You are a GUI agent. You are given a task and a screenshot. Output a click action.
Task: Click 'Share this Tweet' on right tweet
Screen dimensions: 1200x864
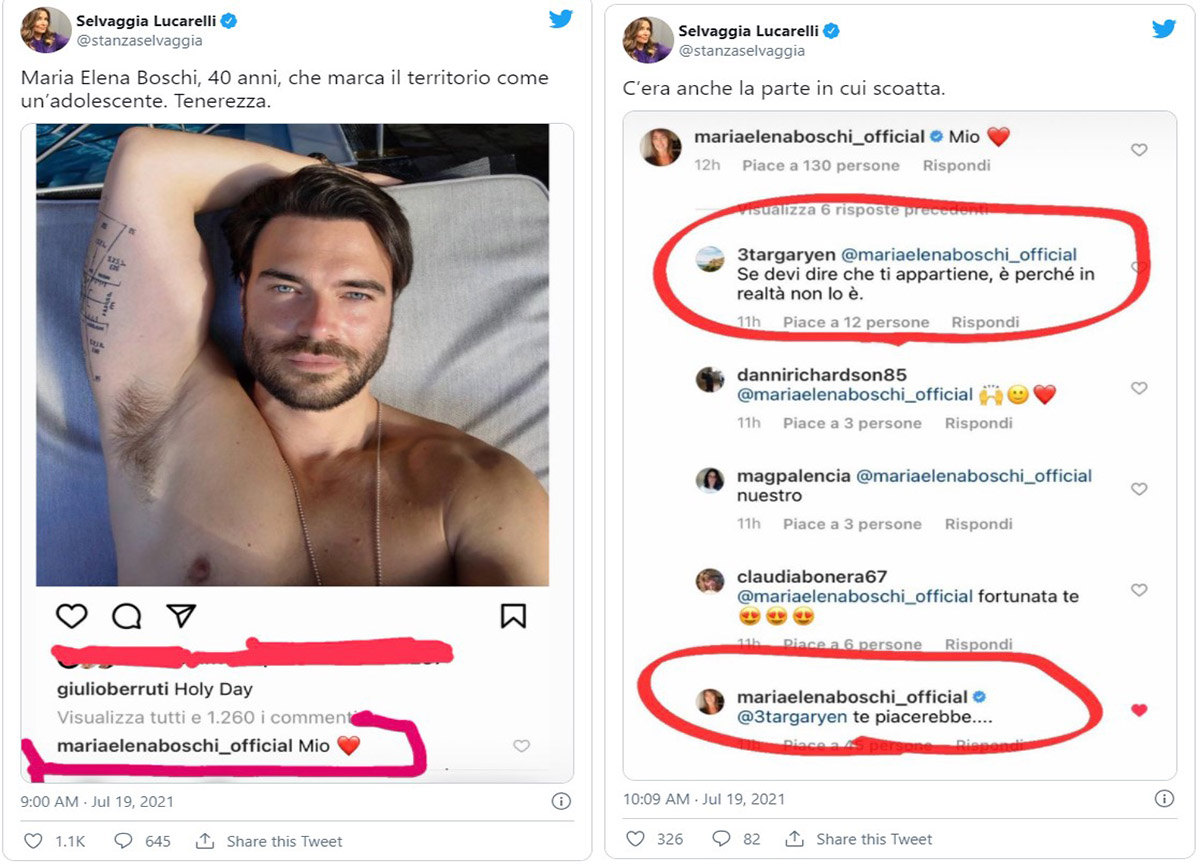tap(873, 839)
